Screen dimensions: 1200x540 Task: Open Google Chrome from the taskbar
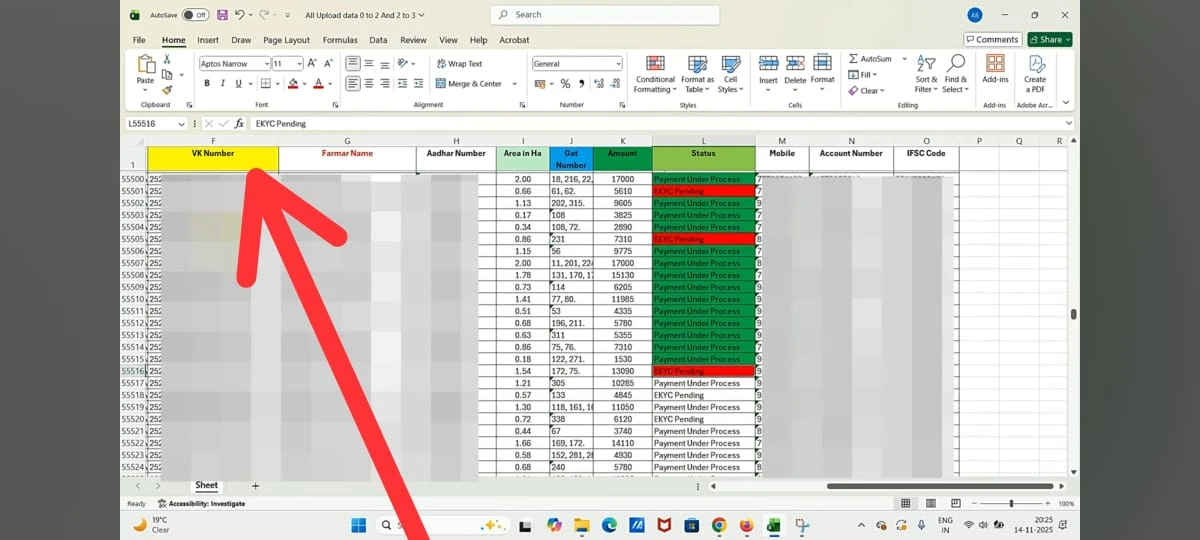[718, 525]
